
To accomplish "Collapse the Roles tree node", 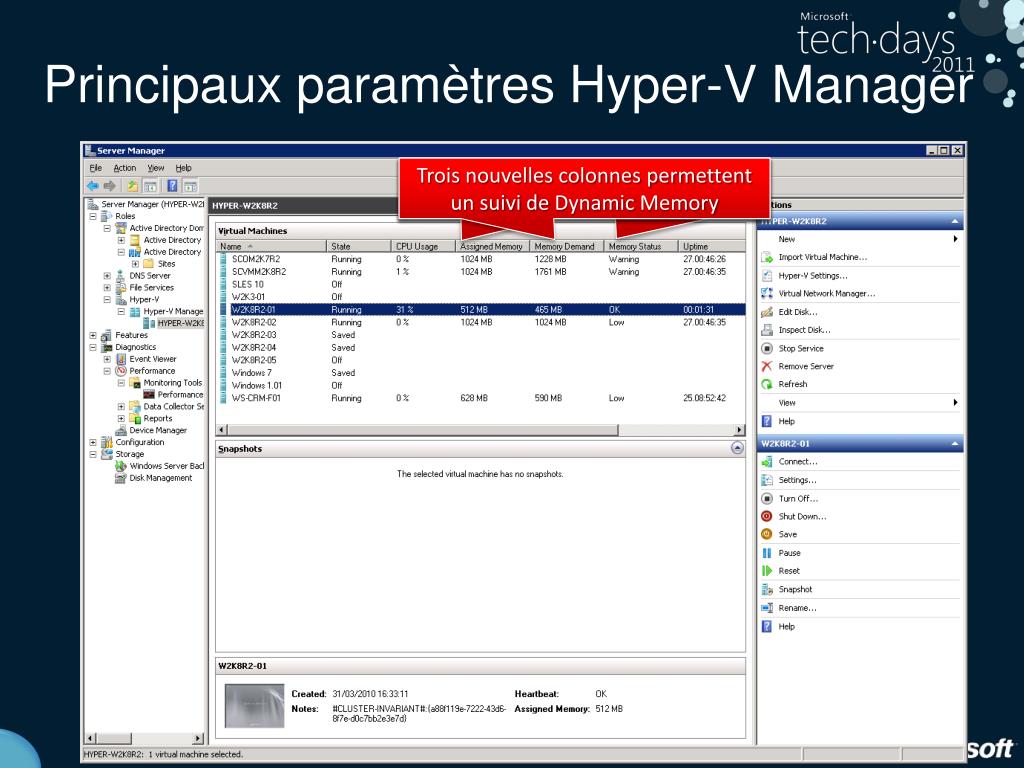I will [x=93, y=216].
